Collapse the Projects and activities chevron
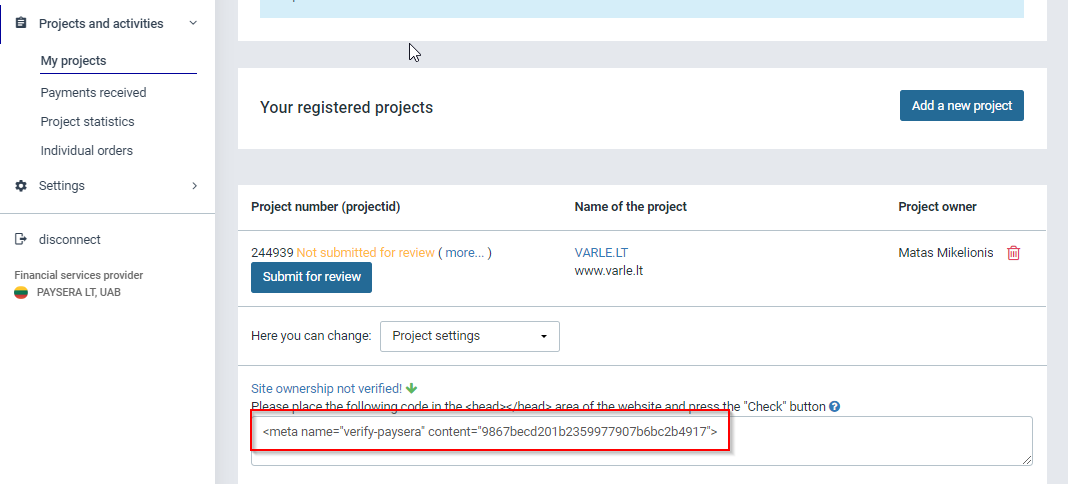 (193, 23)
